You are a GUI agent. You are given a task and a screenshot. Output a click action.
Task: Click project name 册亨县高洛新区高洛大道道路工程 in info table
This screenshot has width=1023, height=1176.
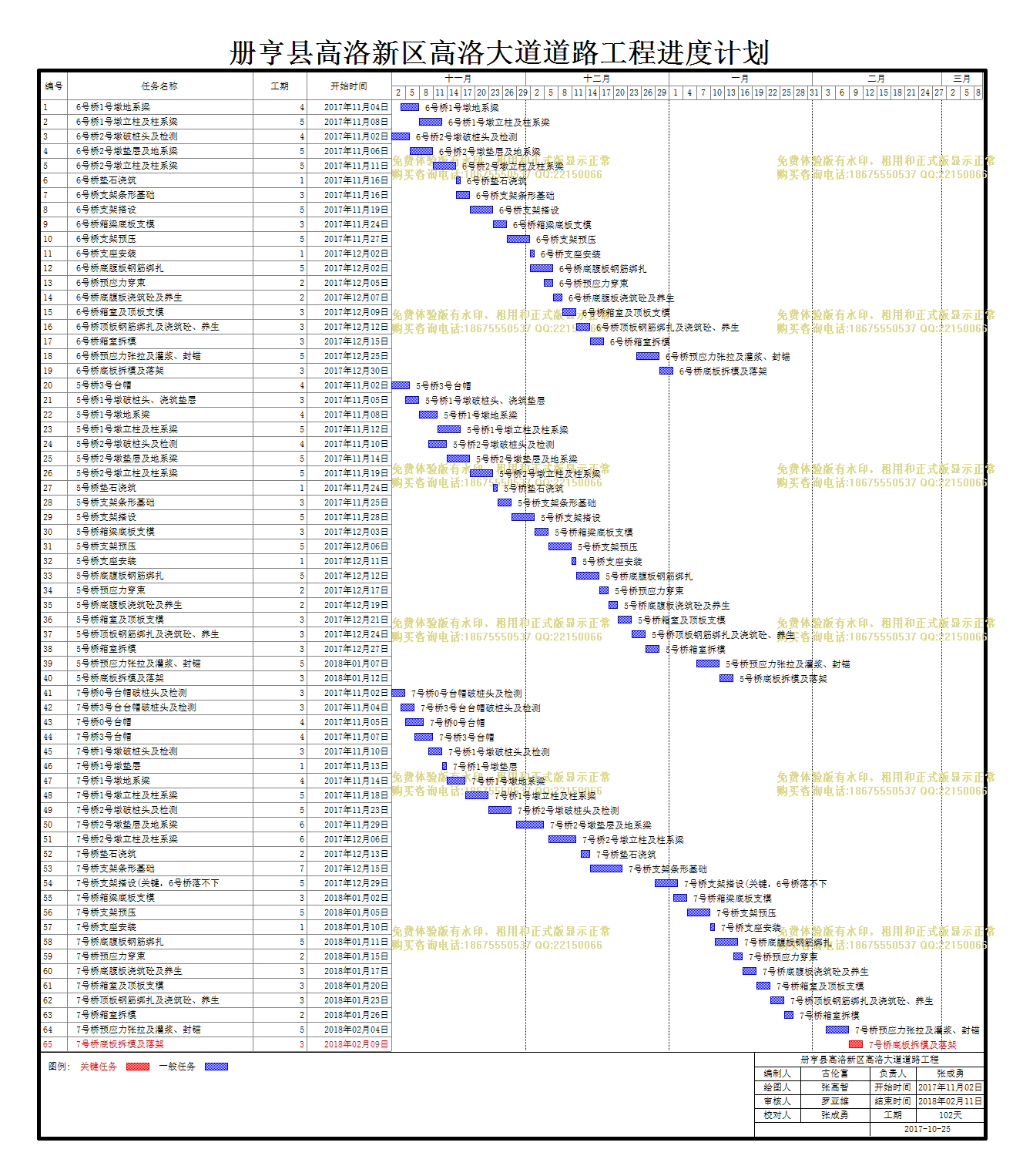(x=870, y=1060)
